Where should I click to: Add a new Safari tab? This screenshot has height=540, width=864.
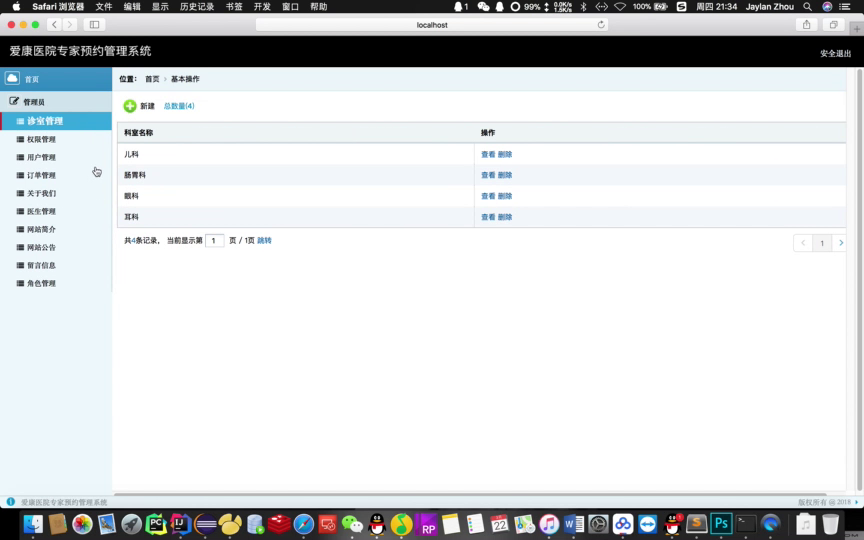(x=857, y=29)
